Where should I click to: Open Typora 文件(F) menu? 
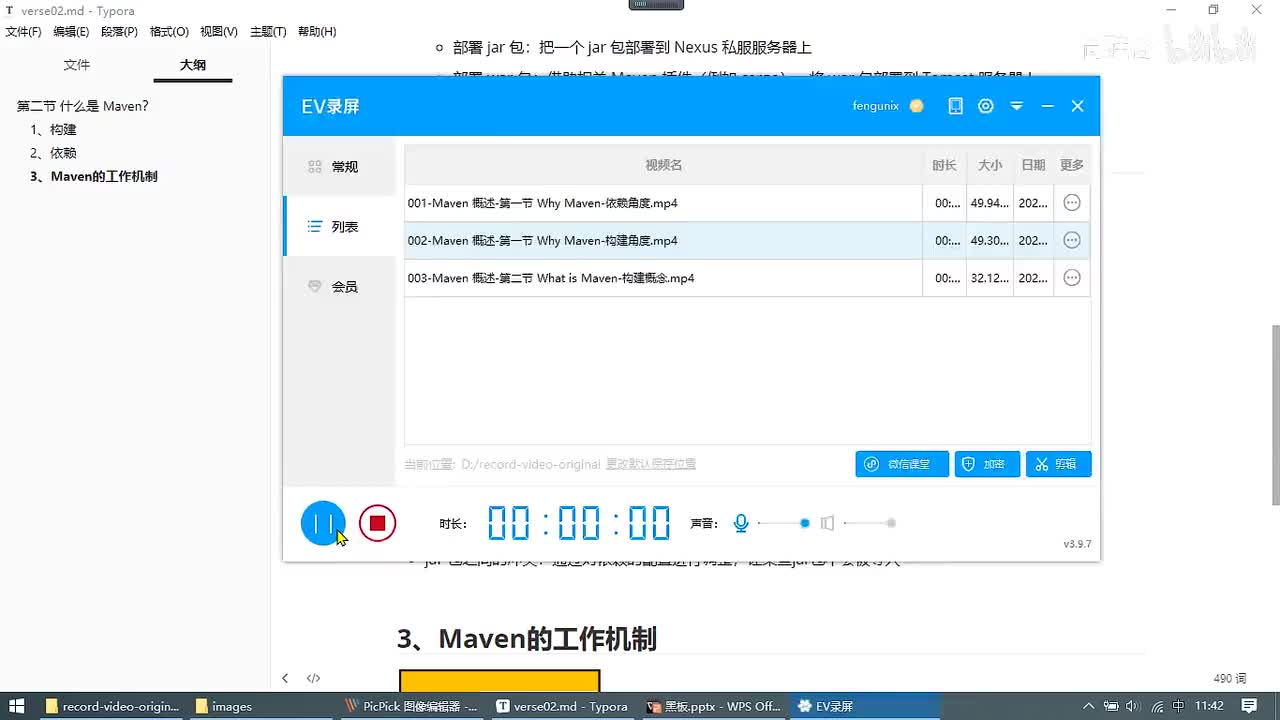(23, 32)
